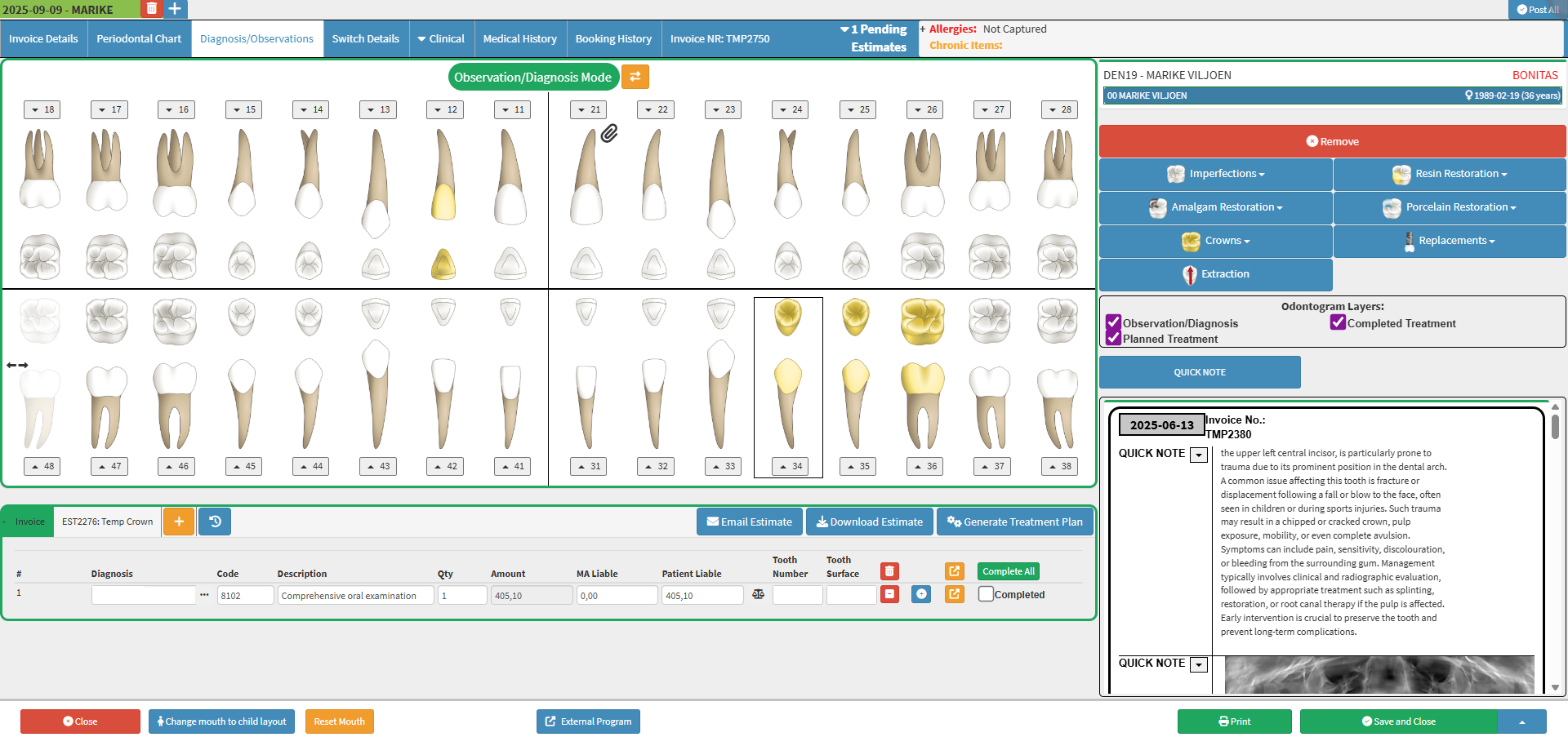Click the Extraction tooth button
1568x737 pixels.
(x=1215, y=274)
